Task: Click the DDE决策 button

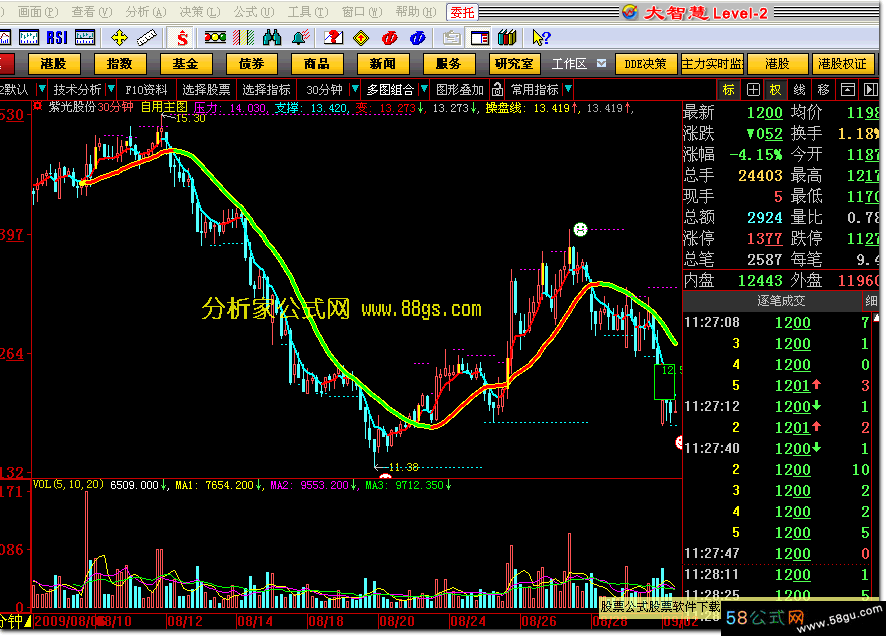Action: [645, 64]
